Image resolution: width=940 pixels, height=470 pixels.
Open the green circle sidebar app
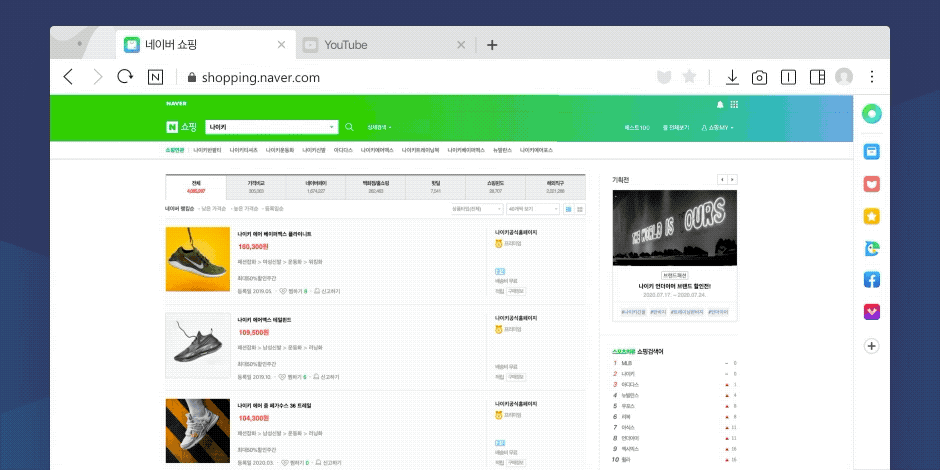pyautogui.click(x=872, y=114)
